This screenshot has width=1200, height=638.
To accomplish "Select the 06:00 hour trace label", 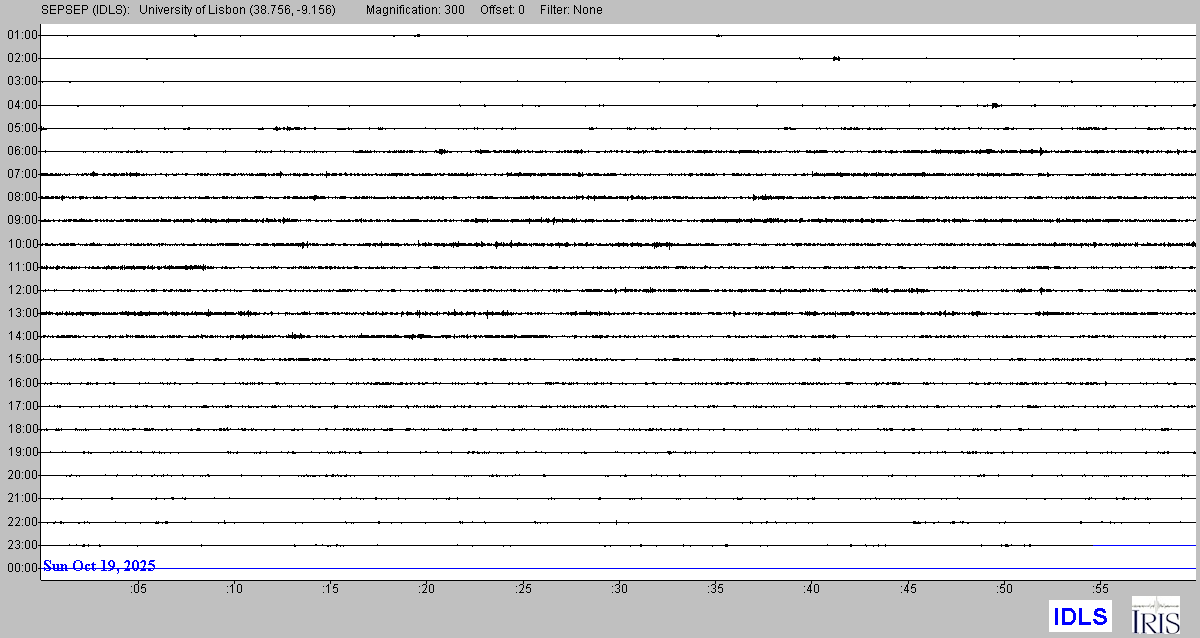I will 22,151.
